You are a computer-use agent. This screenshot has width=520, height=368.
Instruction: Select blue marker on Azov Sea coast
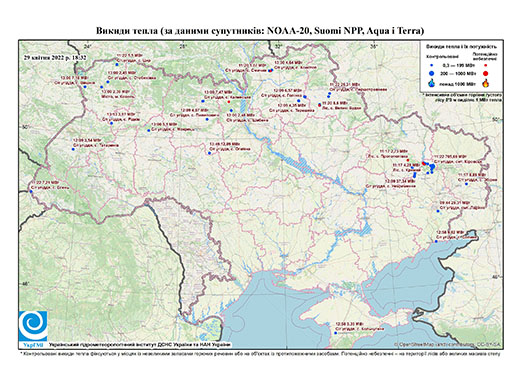click(x=436, y=241)
